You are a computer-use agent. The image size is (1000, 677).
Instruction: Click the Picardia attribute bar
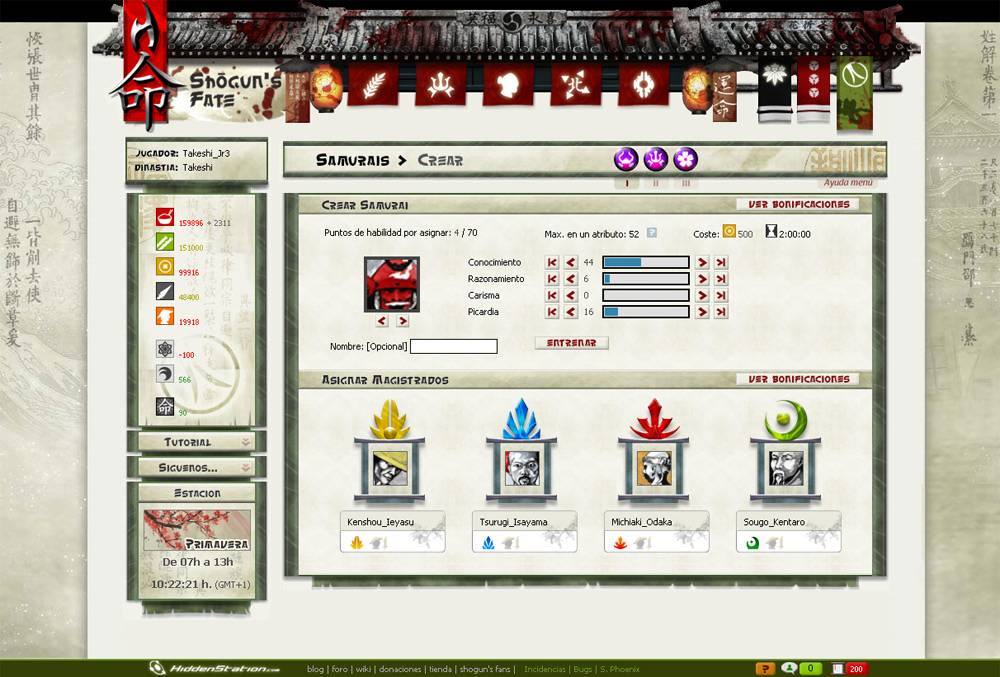[x=646, y=312]
